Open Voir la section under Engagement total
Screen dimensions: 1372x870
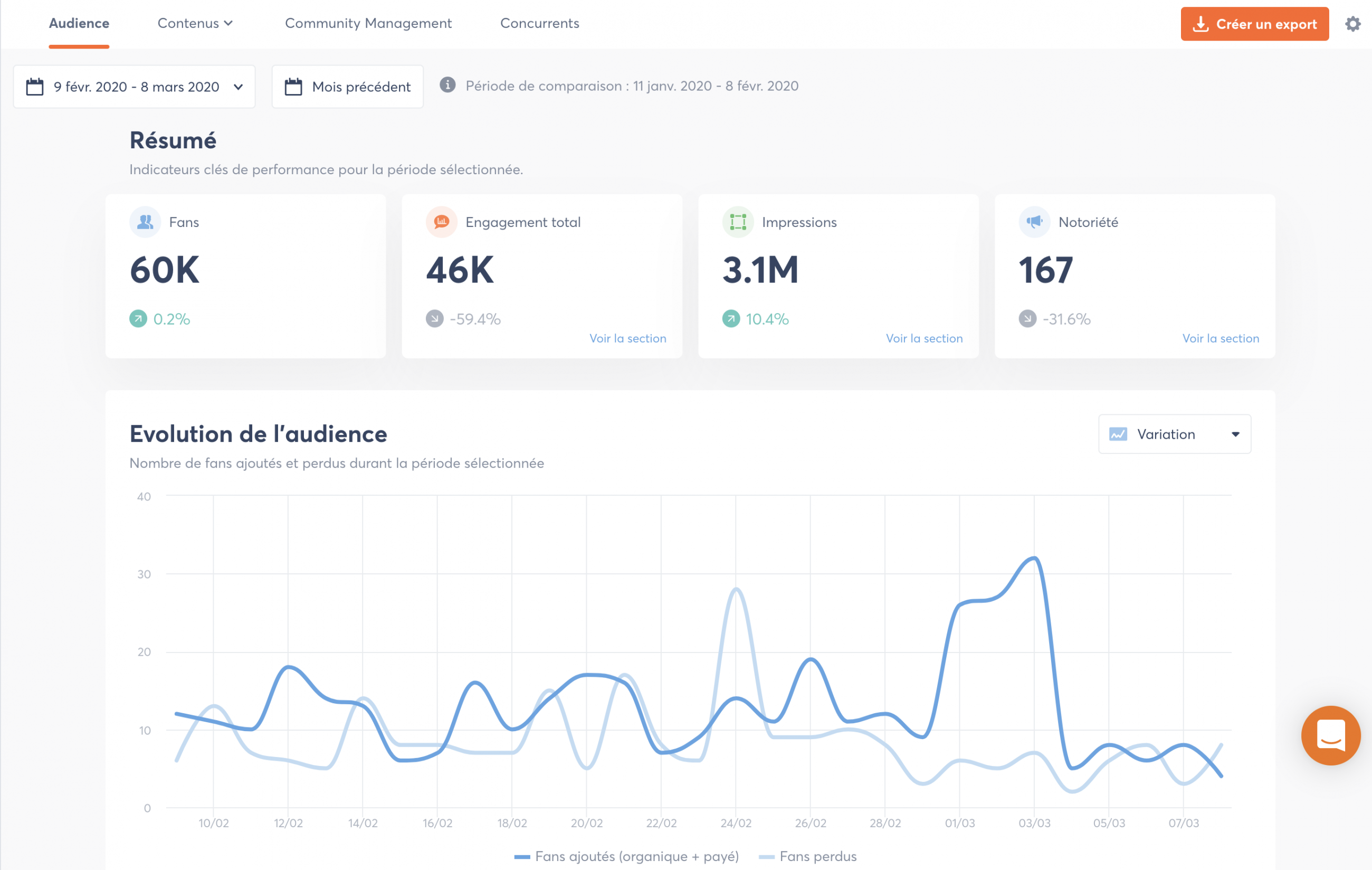pyautogui.click(x=627, y=338)
